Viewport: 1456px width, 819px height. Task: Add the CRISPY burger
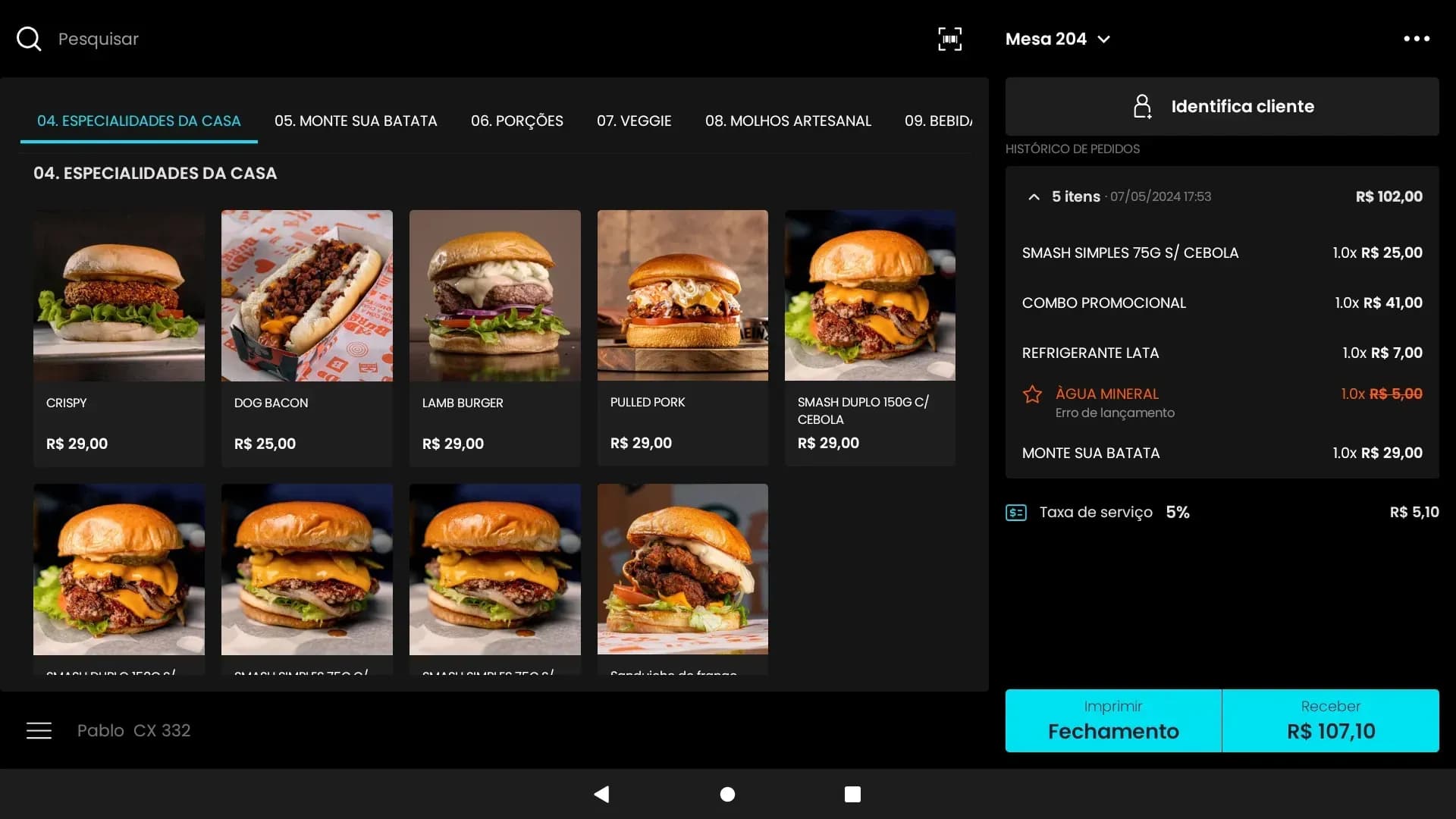(x=119, y=337)
